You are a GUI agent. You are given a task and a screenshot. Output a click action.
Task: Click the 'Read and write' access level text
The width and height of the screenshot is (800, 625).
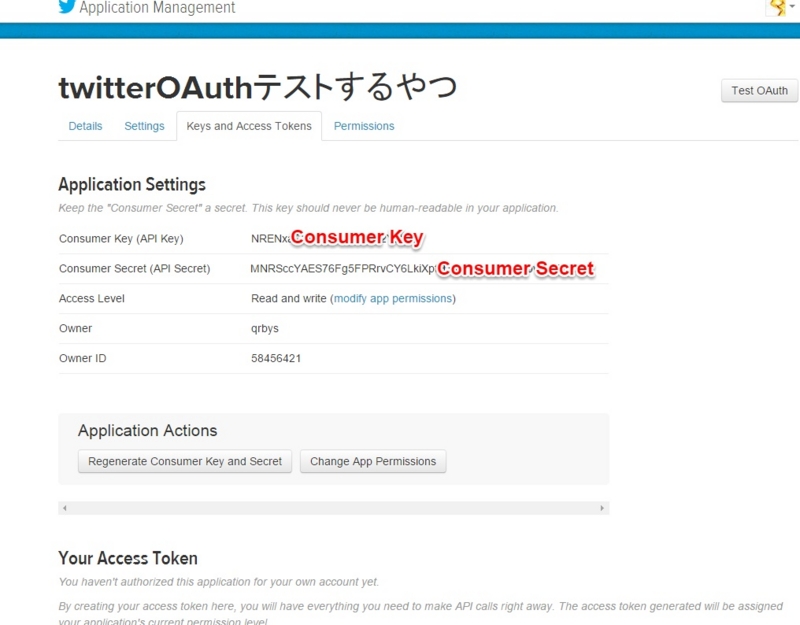tap(289, 298)
